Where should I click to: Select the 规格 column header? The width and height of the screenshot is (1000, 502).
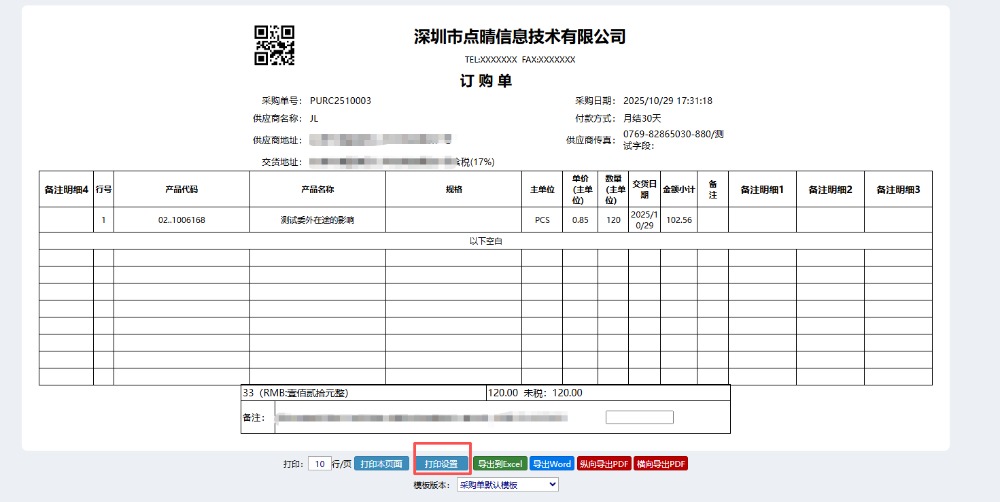point(453,189)
